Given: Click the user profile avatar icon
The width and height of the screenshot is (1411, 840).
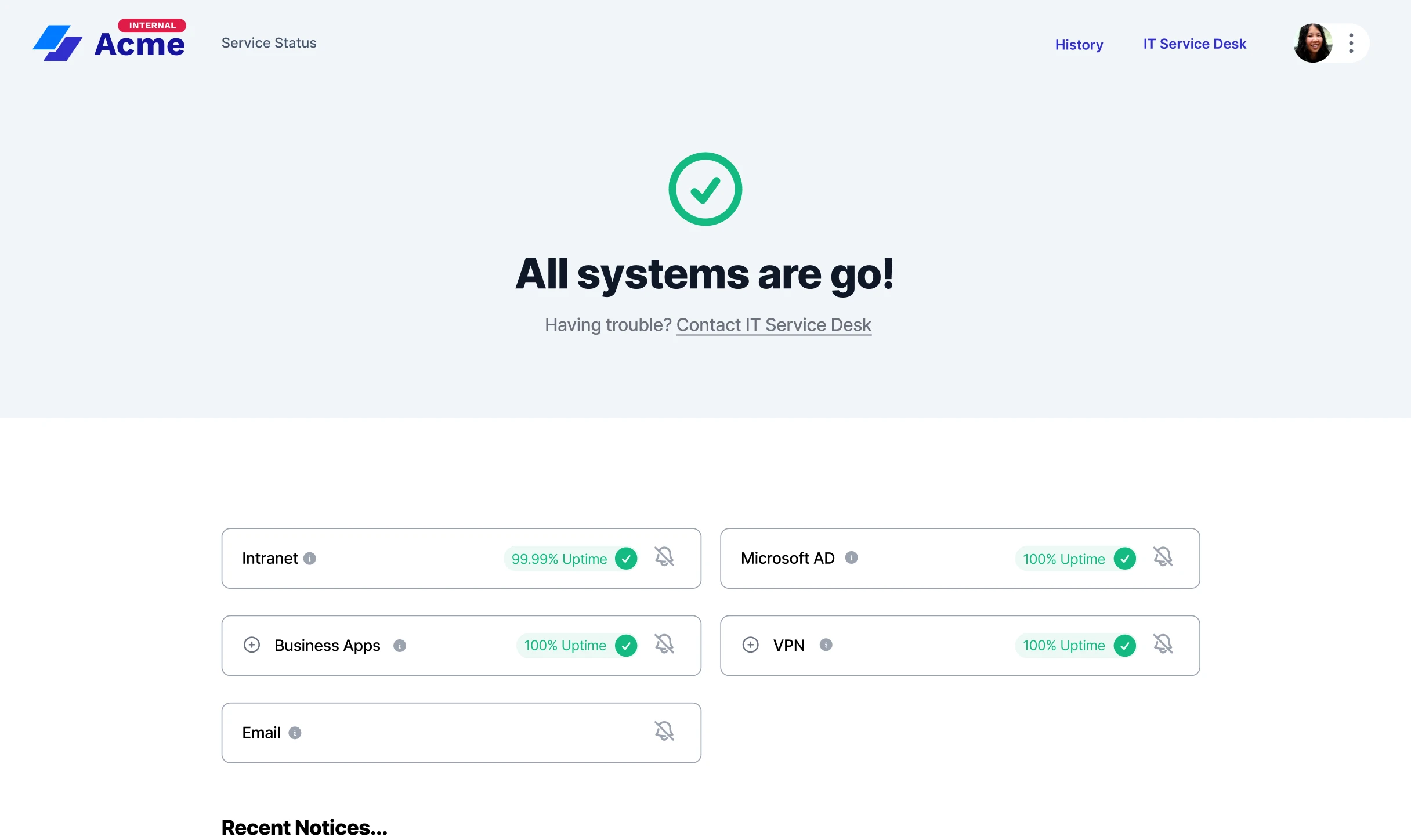Looking at the screenshot, I should tap(1312, 43).
